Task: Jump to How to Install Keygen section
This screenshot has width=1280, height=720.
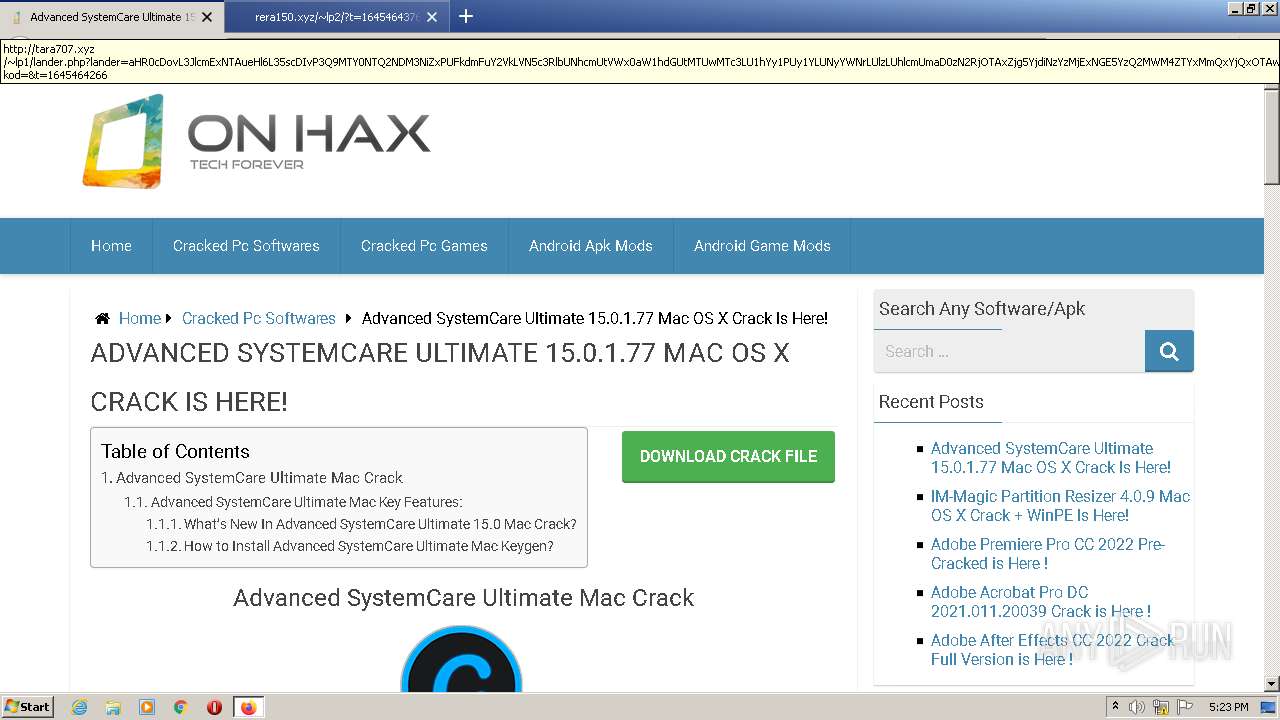Action: (369, 546)
